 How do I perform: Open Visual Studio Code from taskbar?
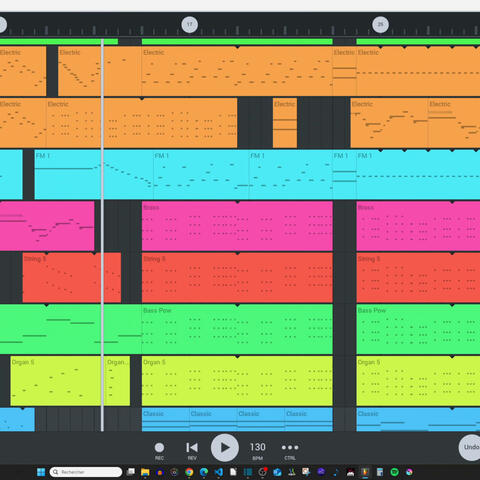[x=219, y=472]
